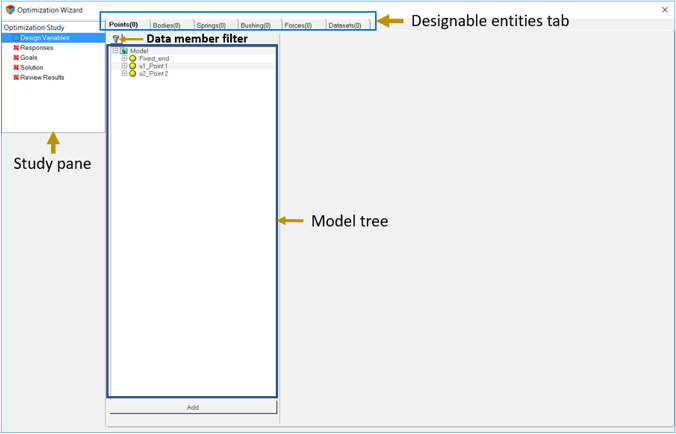The height and width of the screenshot is (434, 676).
Task: Click the red X beside Responses
Action: [x=16, y=48]
